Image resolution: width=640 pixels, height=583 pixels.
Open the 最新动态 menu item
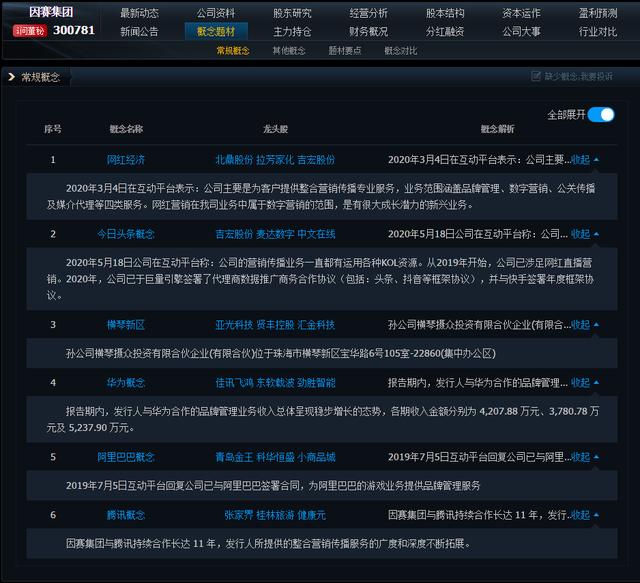tap(139, 13)
